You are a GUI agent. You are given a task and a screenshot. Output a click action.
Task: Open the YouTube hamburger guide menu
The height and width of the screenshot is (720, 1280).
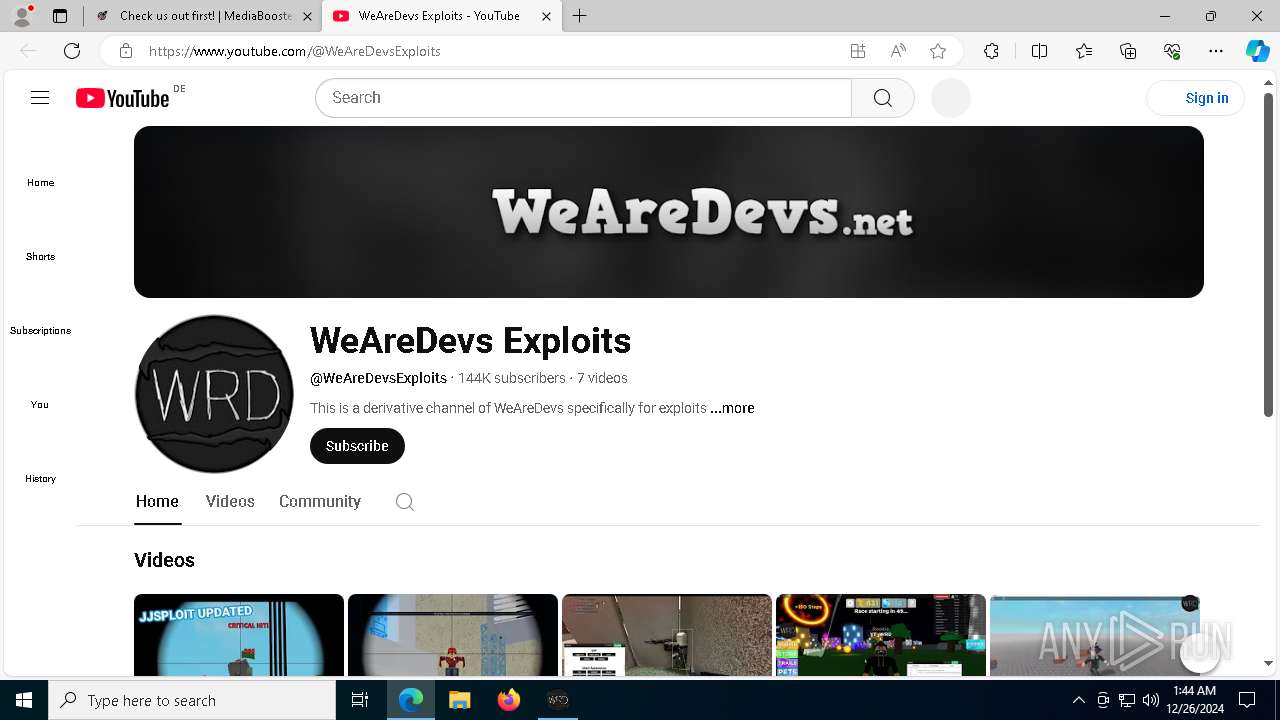point(40,98)
